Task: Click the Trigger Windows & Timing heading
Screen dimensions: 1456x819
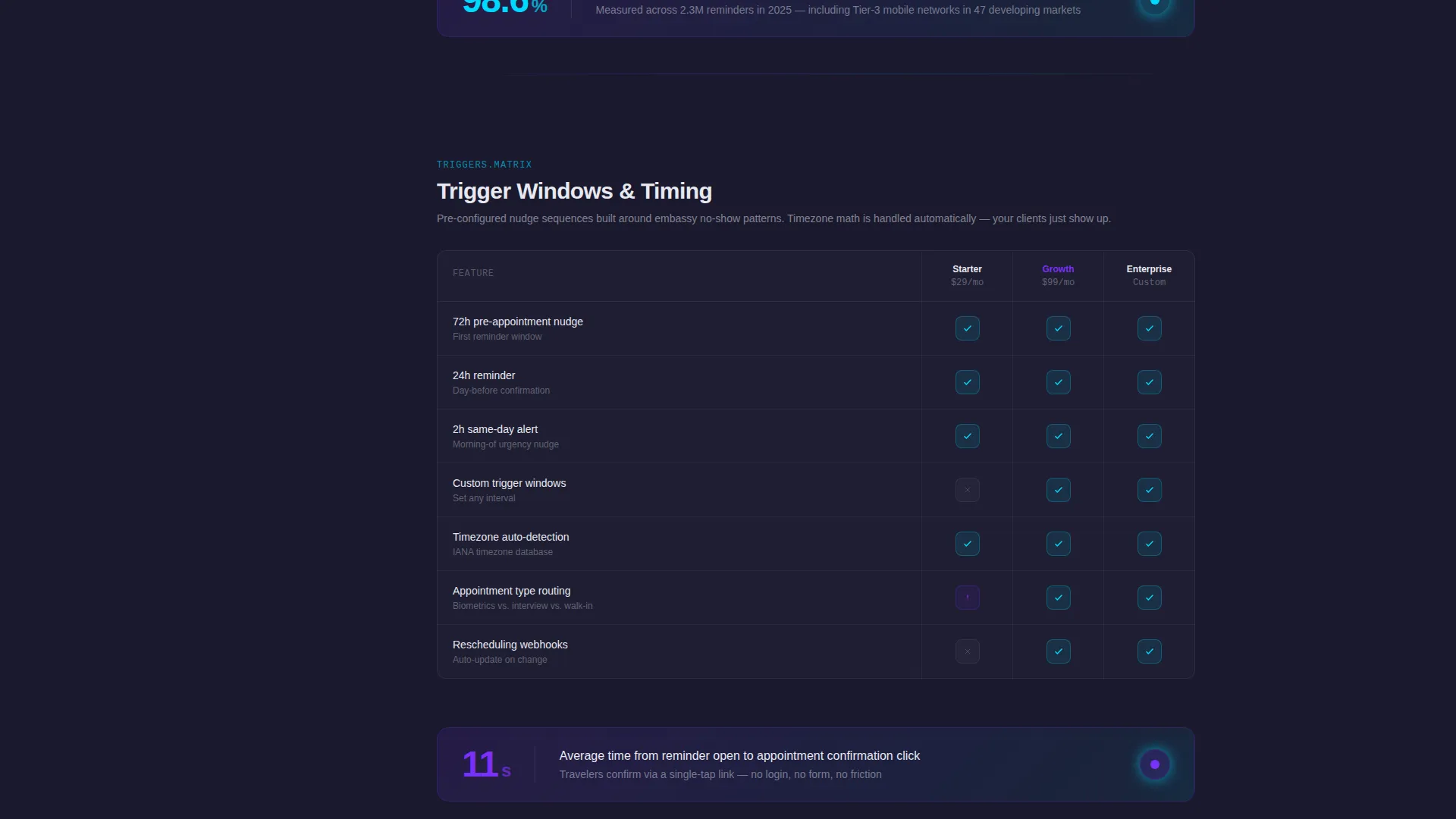Action: pyautogui.click(x=574, y=191)
